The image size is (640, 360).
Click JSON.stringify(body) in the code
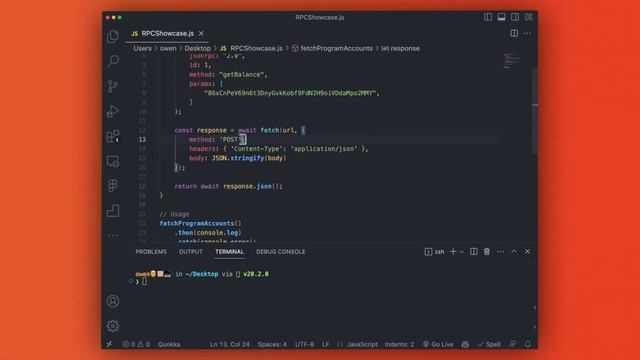coord(249,158)
